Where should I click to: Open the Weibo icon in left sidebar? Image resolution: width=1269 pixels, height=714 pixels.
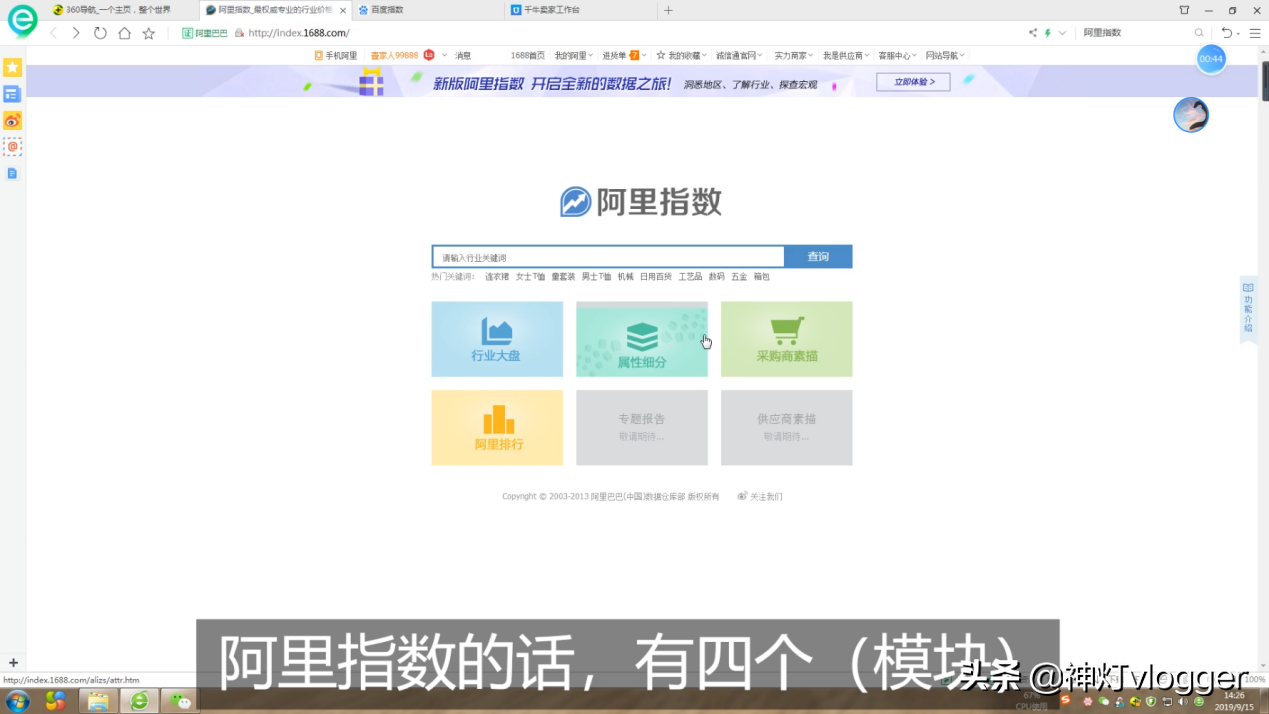pyautogui.click(x=12, y=121)
